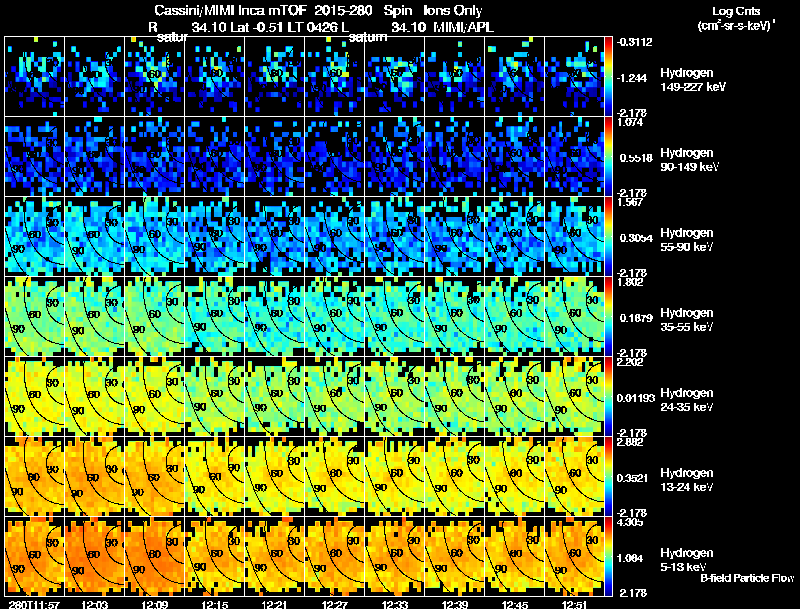This screenshot has width=800, height=609.
Task: Click the Hydrogen 55-90 keV row label
Action: (687, 240)
